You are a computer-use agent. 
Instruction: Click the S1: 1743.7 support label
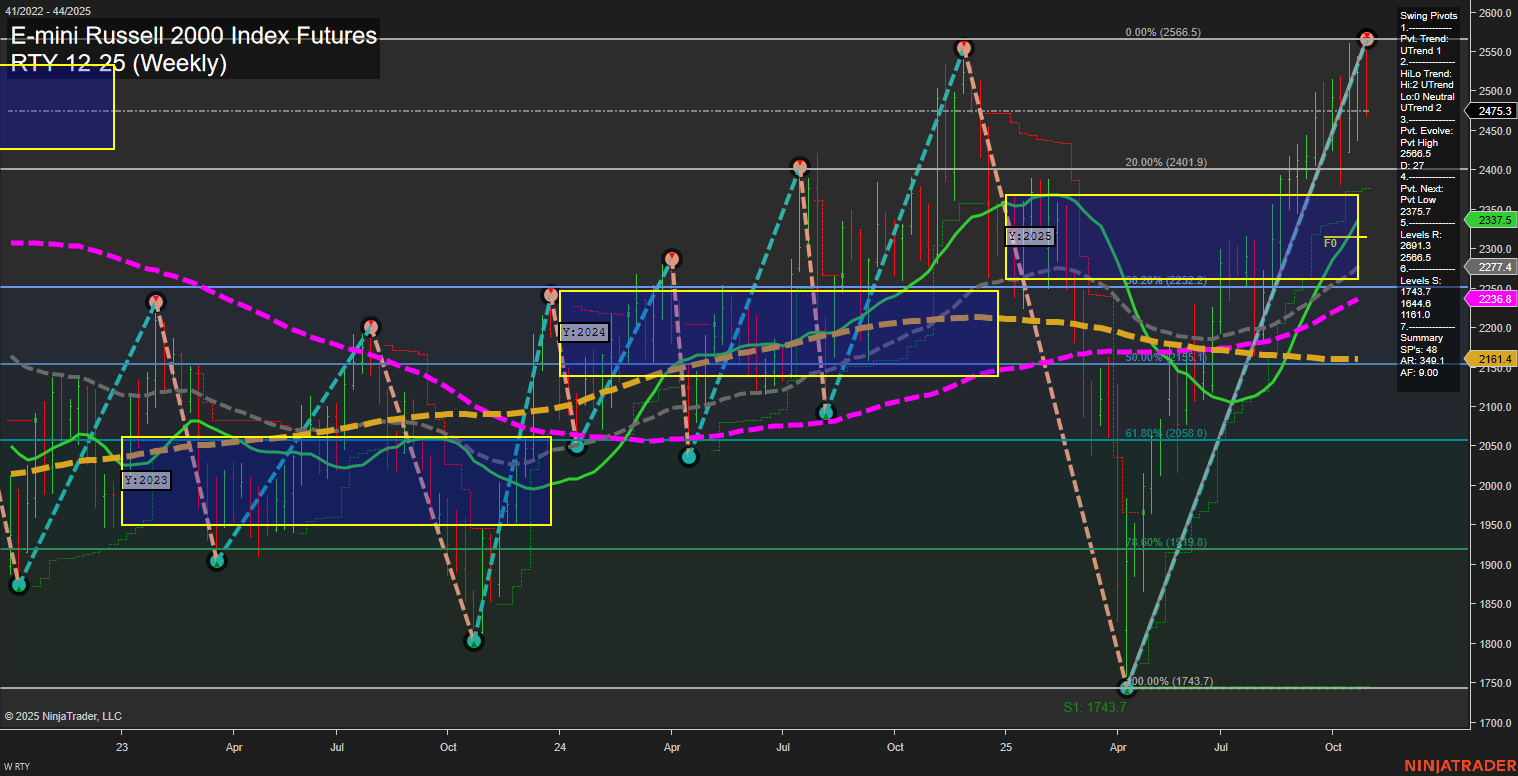point(1095,706)
